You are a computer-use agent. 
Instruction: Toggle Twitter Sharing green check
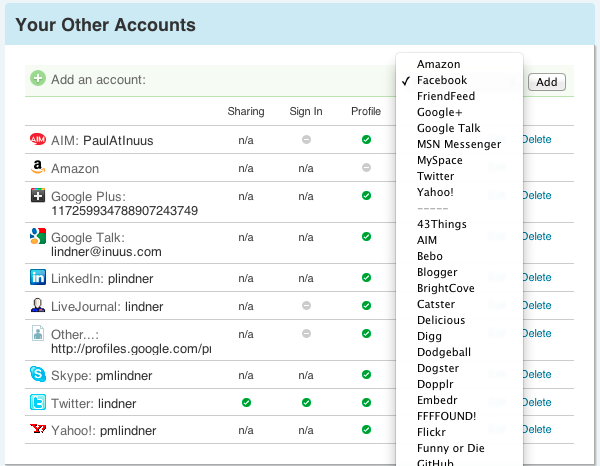[x=246, y=402]
